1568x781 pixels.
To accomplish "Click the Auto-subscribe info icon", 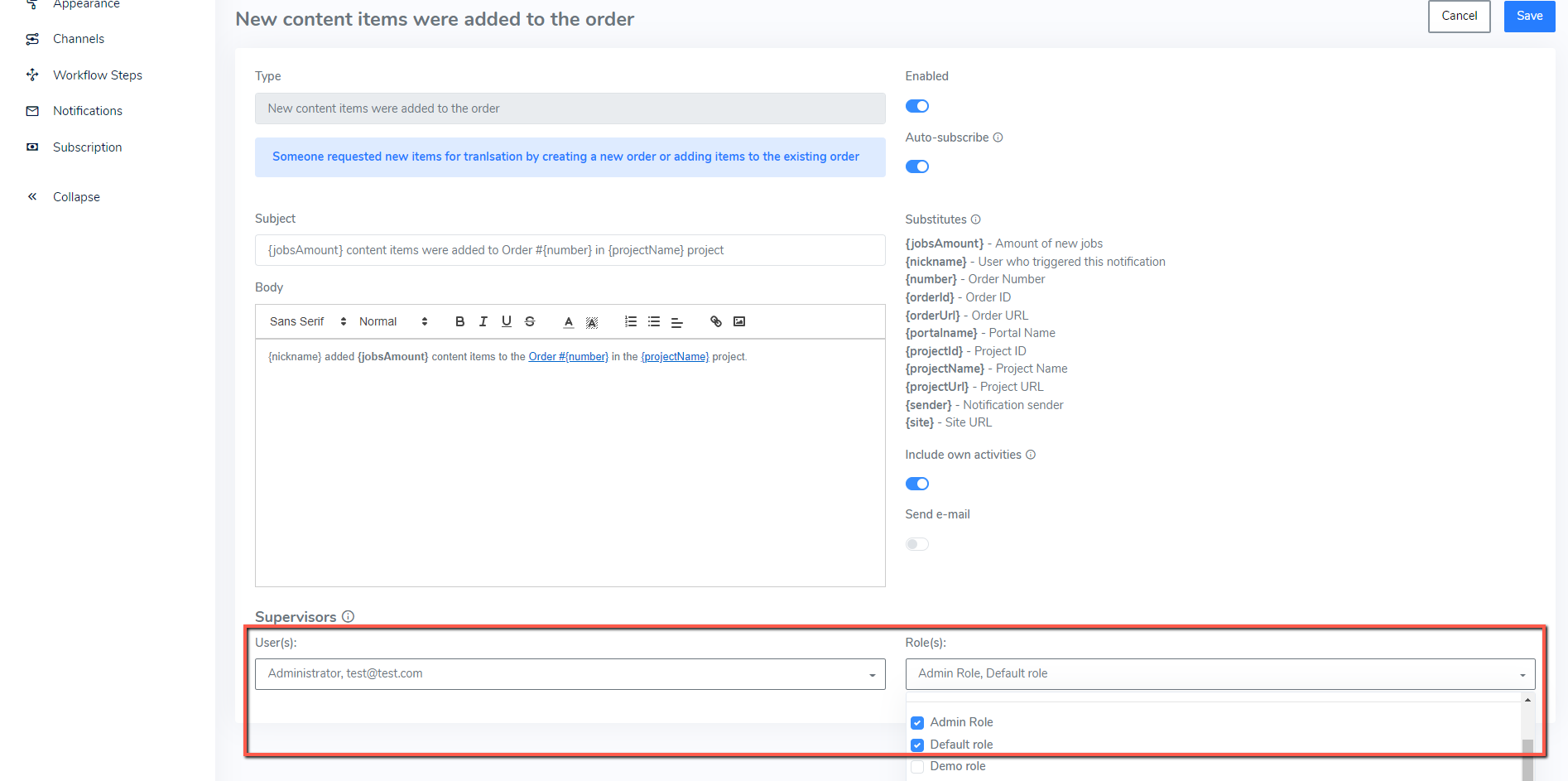I will (x=998, y=137).
